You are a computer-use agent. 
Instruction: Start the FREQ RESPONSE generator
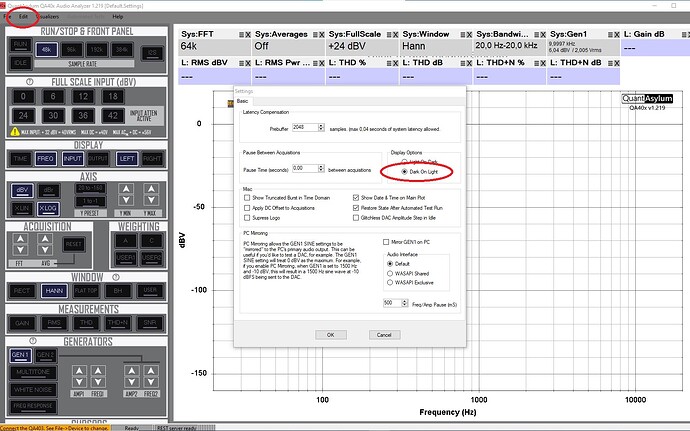(x=33, y=406)
